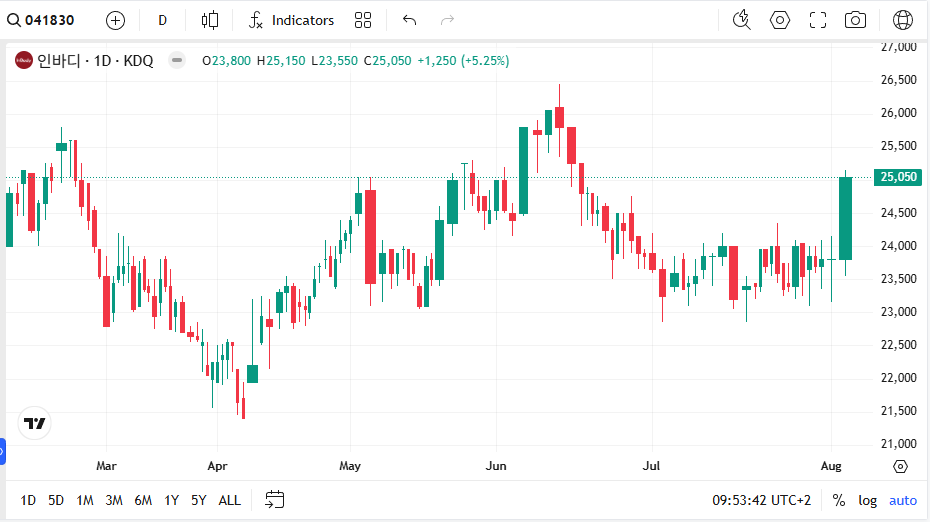Viewport: 930px width, 522px height.
Task: Click the 인바디 company logo
Action: tap(24, 61)
